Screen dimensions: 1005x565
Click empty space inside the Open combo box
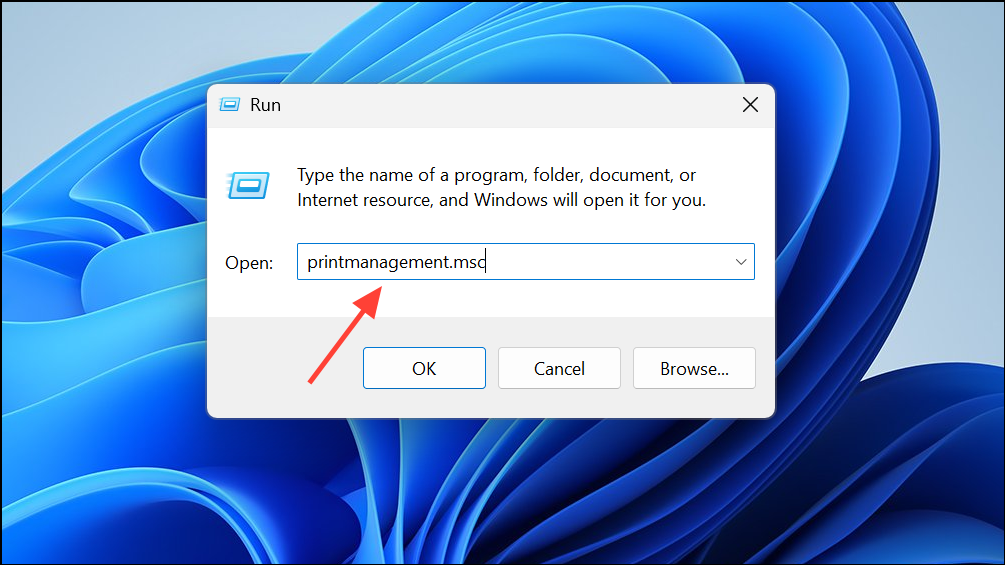[610, 262]
